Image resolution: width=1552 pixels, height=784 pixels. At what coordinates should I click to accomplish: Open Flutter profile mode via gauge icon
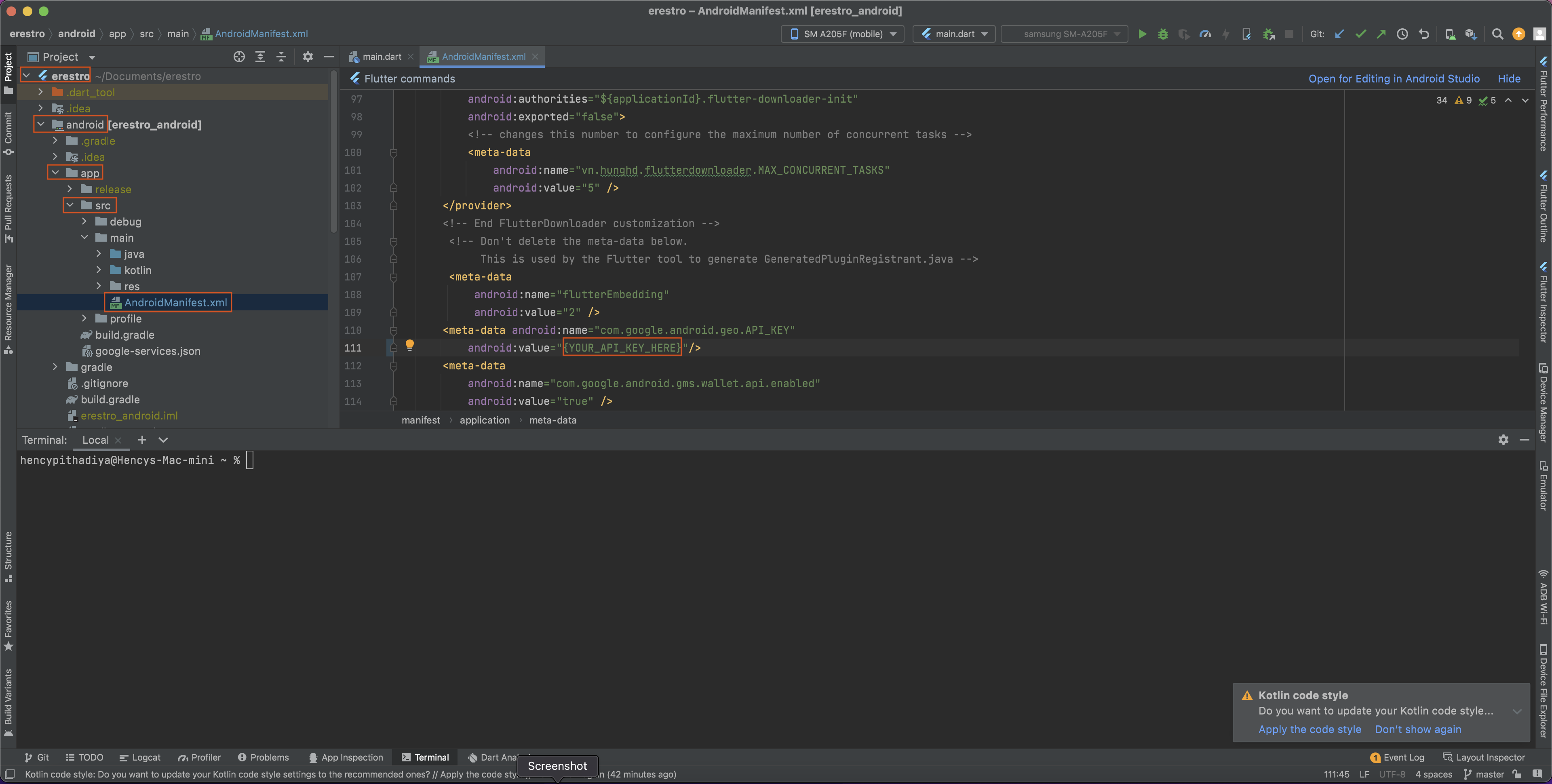coord(1205,34)
